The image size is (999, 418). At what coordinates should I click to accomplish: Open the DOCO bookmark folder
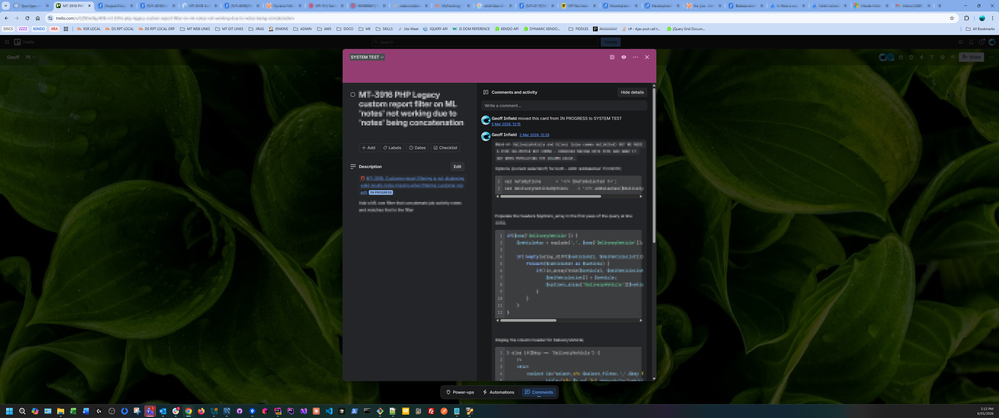345,29
